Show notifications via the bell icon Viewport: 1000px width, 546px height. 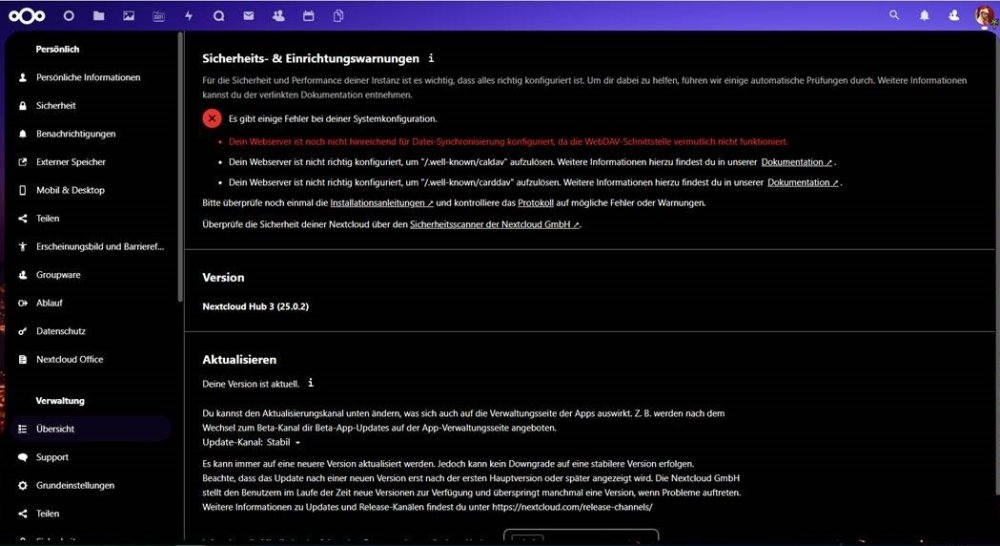(x=924, y=15)
